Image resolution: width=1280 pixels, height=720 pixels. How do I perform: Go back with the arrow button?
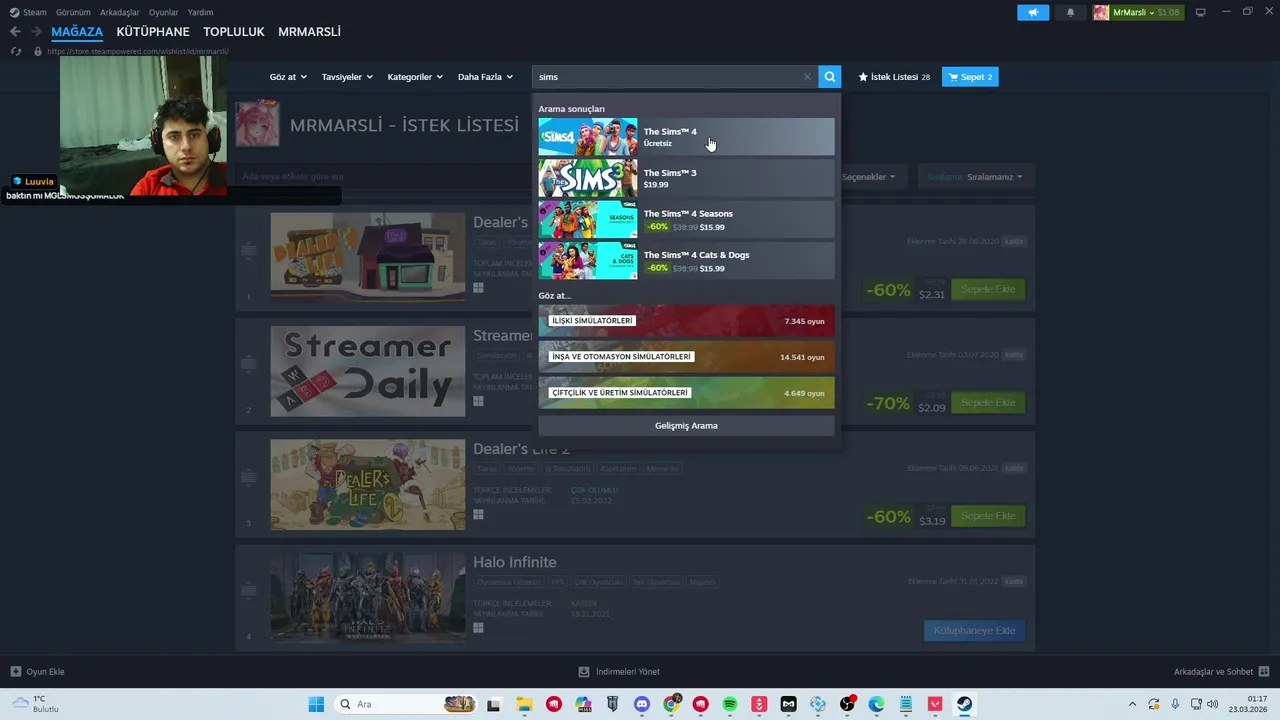pyautogui.click(x=15, y=32)
